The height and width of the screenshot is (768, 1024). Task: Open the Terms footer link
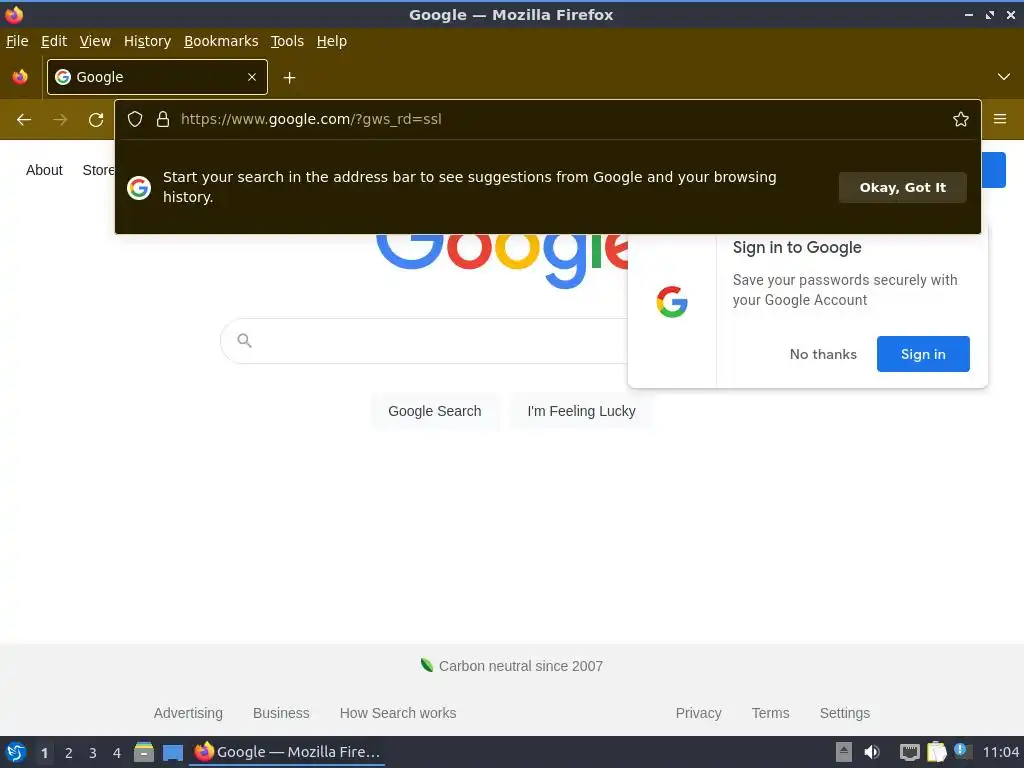coord(770,713)
